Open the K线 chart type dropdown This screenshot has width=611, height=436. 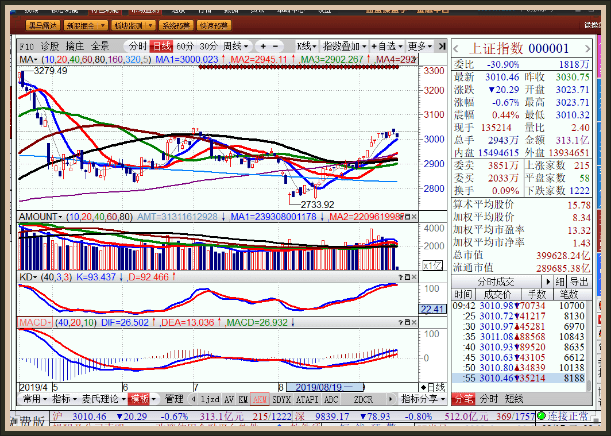click(307, 46)
